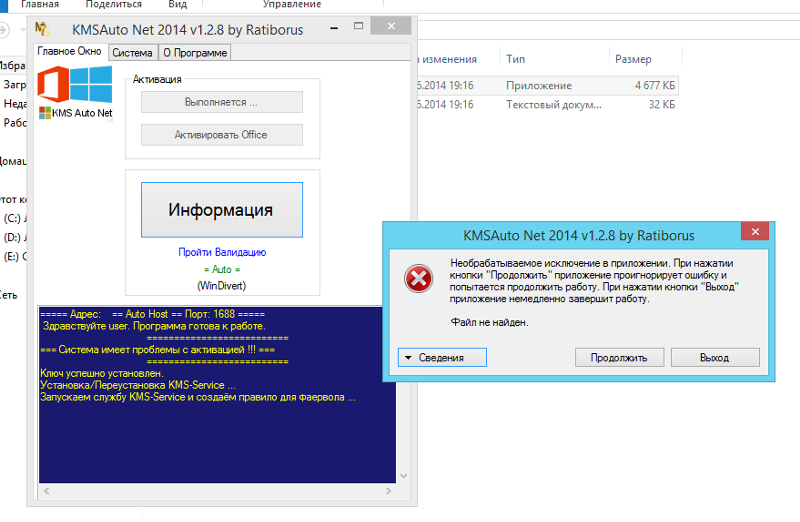The height and width of the screenshot is (522, 800).
Task: Click the 'Система имеет проблемы с активацией' log line
Action: [x=157, y=350]
